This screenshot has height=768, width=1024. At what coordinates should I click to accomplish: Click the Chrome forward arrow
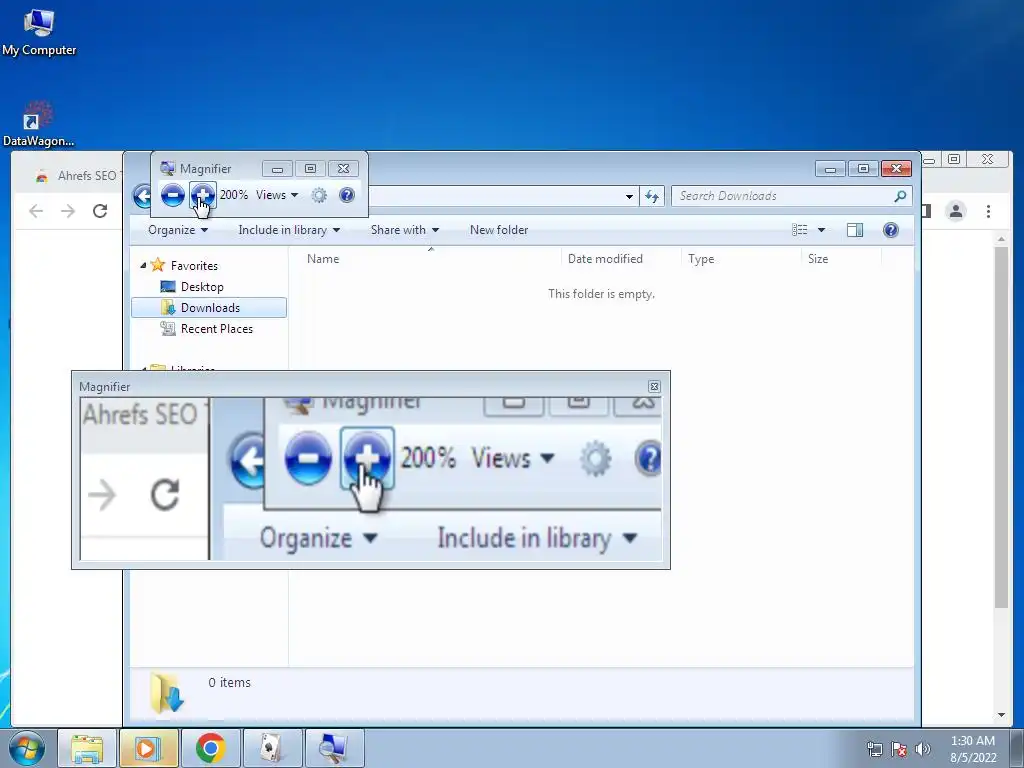point(68,211)
